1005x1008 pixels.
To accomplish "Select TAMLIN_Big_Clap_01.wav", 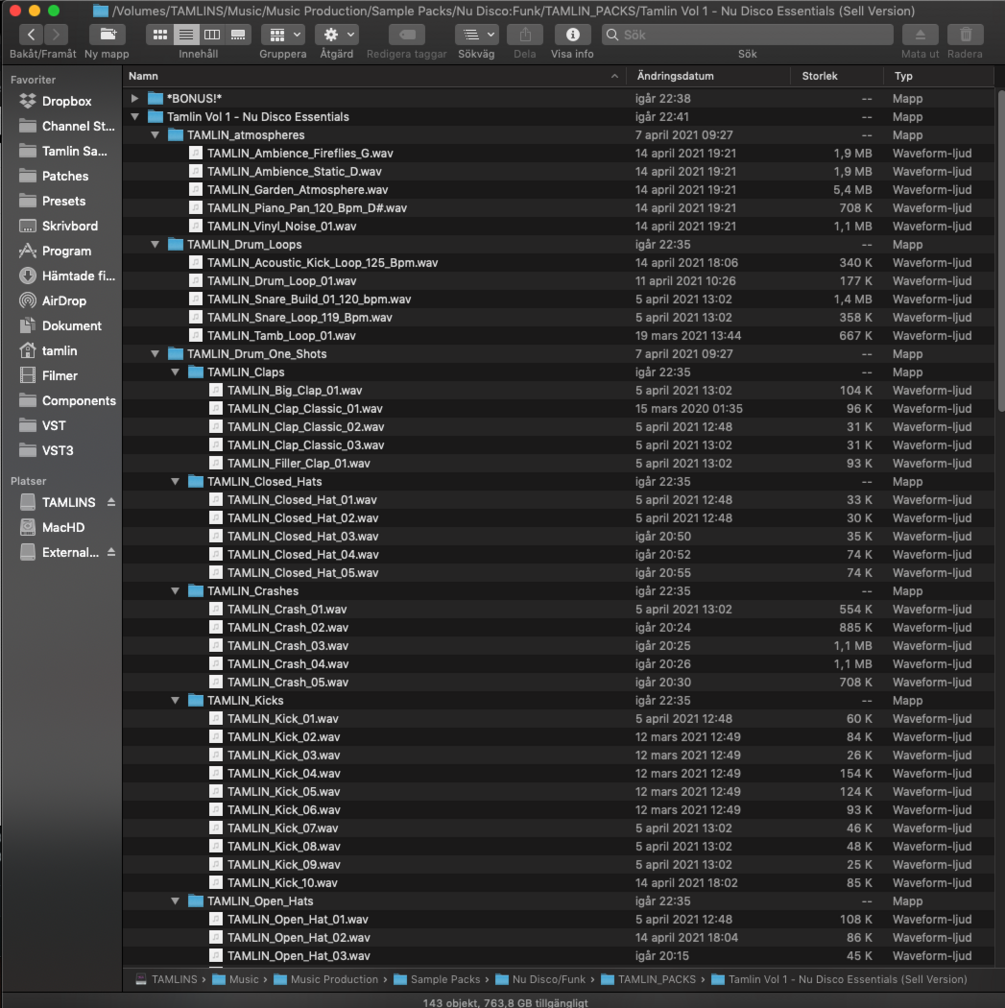I will (x=558, y=390).
